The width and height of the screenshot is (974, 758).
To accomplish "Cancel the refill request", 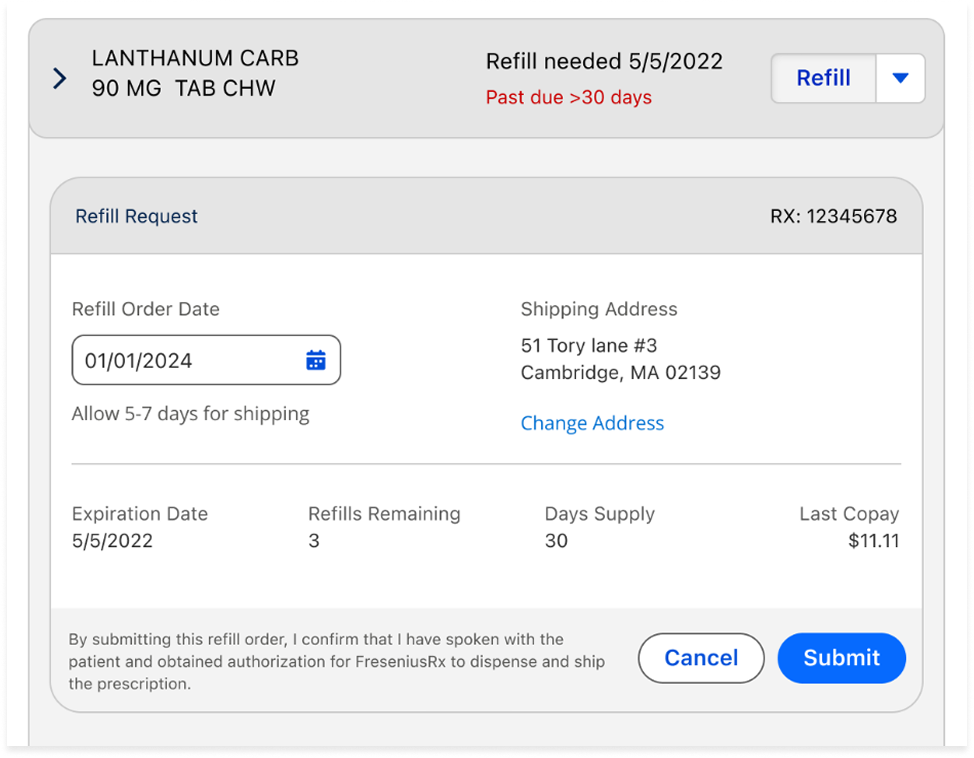I will tap(701, 658).
